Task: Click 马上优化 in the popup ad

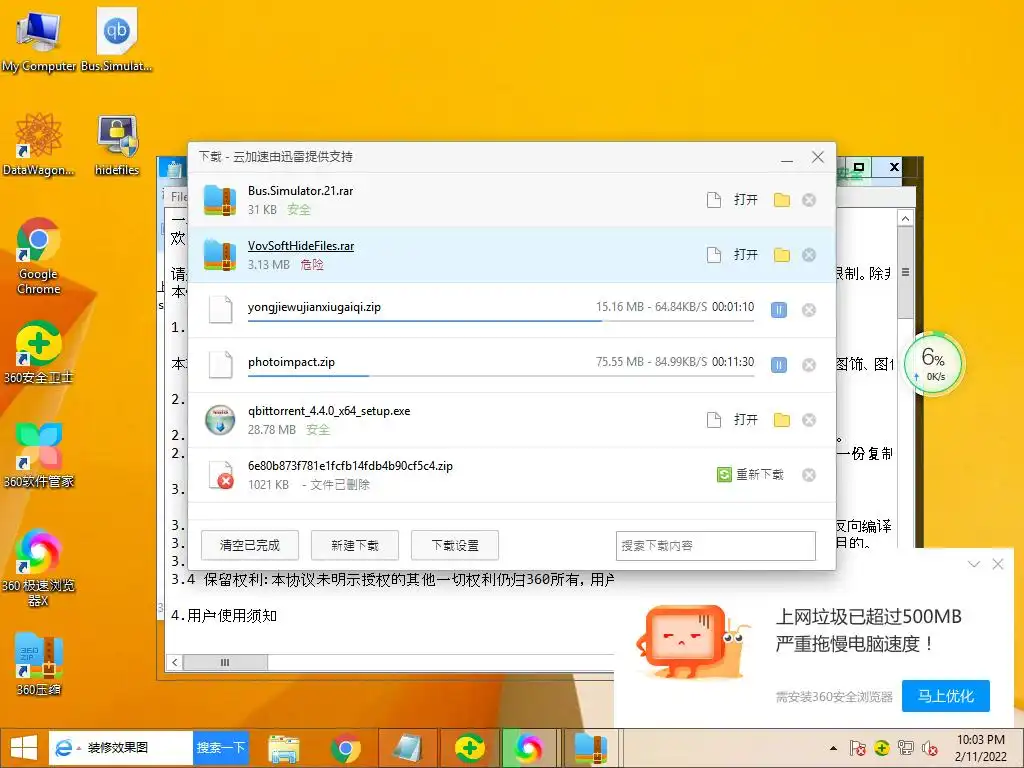Action: click(x=946, y=696)
